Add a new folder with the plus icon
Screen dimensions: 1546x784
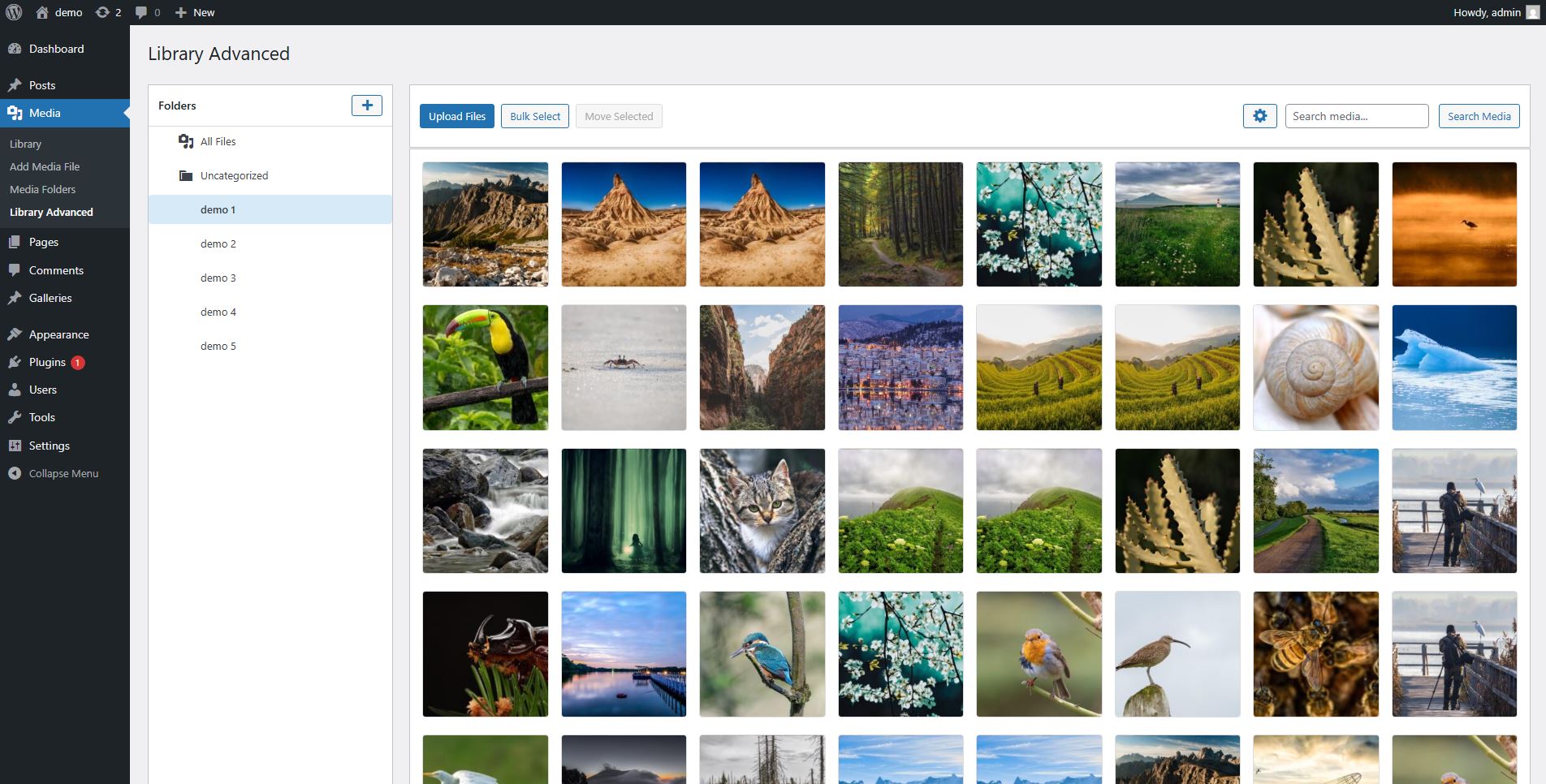(x=367, y=105)
